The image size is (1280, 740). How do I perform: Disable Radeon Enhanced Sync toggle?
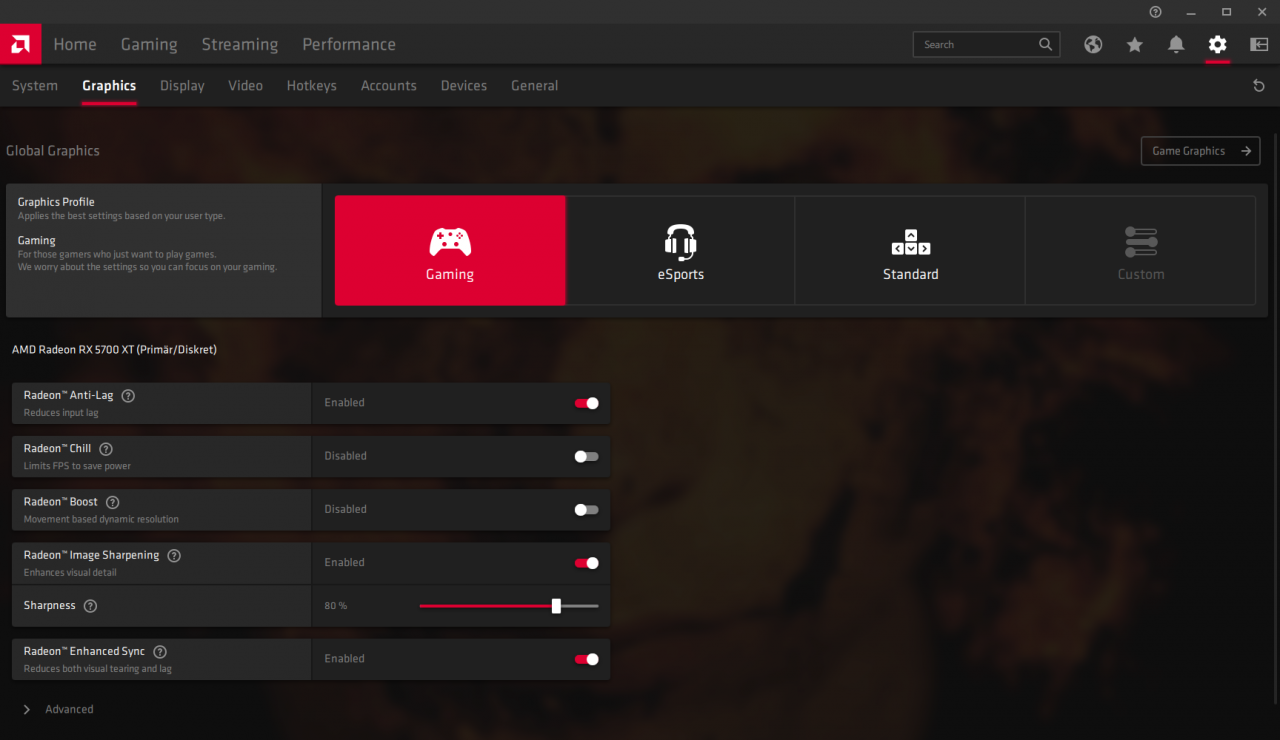(586, 659)
